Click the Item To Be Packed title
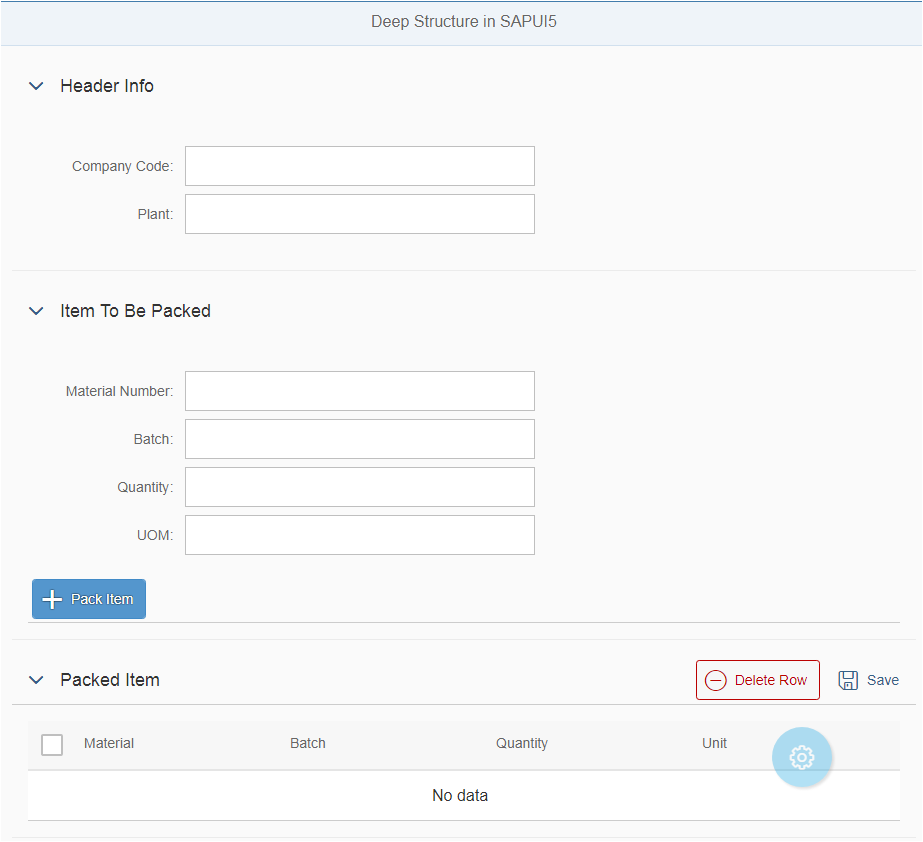Screen dimensions: 923x842 point(135,311)
